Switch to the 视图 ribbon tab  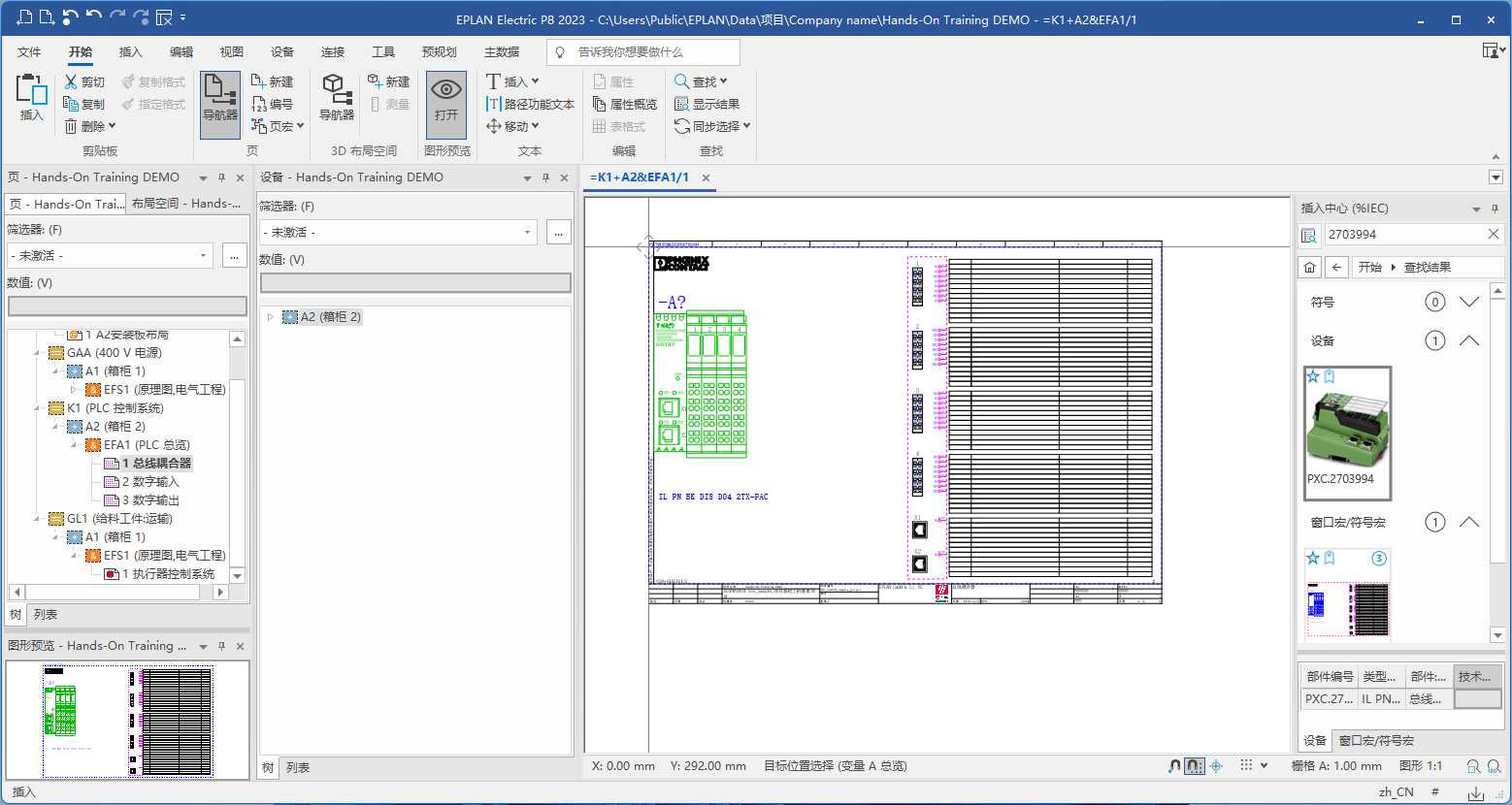coord(231,52)
